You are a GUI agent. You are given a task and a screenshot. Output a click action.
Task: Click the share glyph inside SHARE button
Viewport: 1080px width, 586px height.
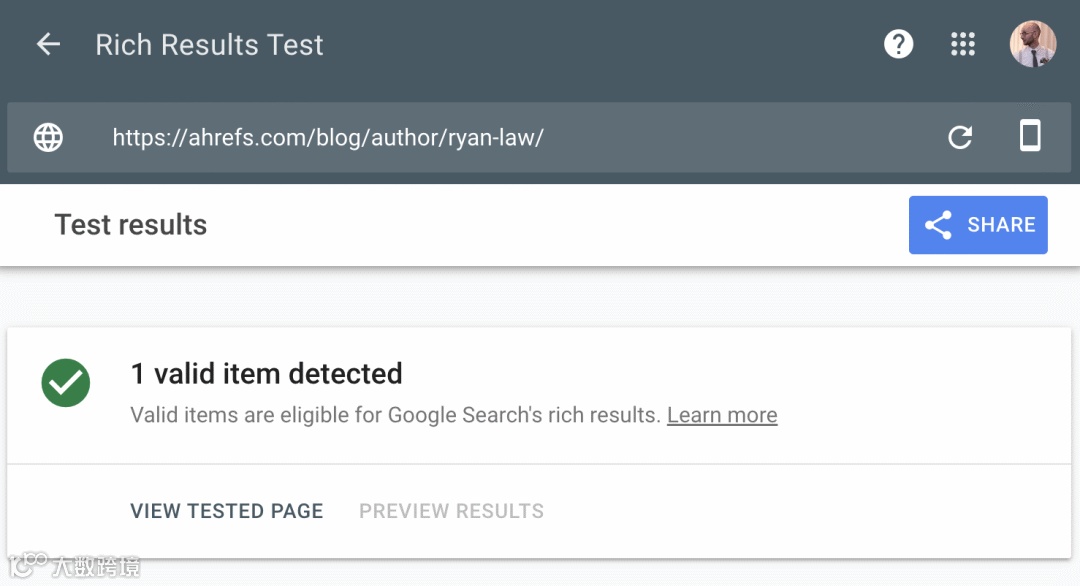pos(938,225)
